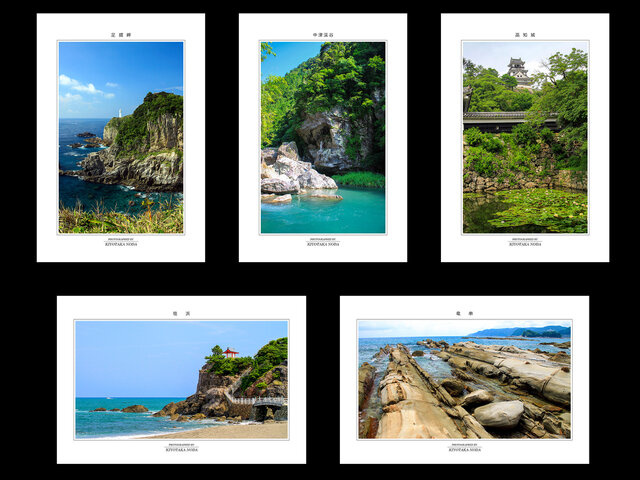The height and width of the screenshot is (480, 640).
Task: Click the title above the gorge photo
Action: pyautogui.click(x=322, y=35)
